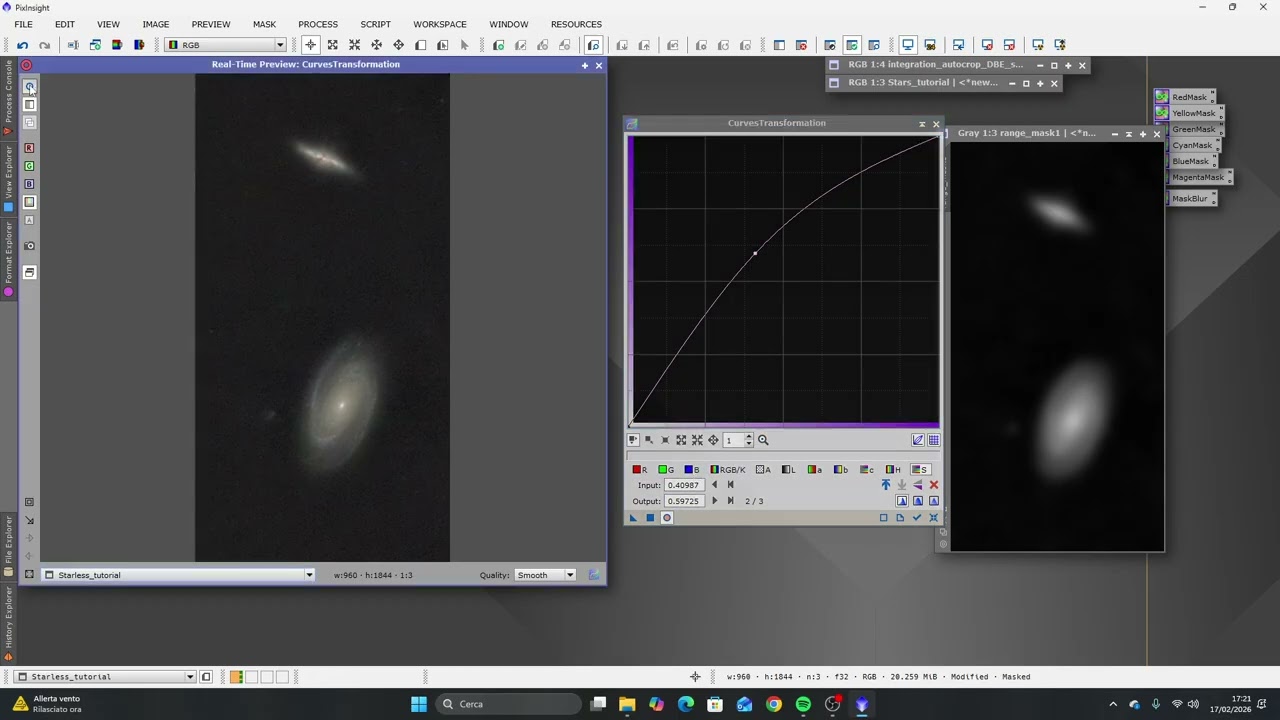This screenshot has width=1280, height=720.
Task: Click Reset icon at CurvesTransformation bottom right
Action: pyautogui.click(x=933, y=517)
